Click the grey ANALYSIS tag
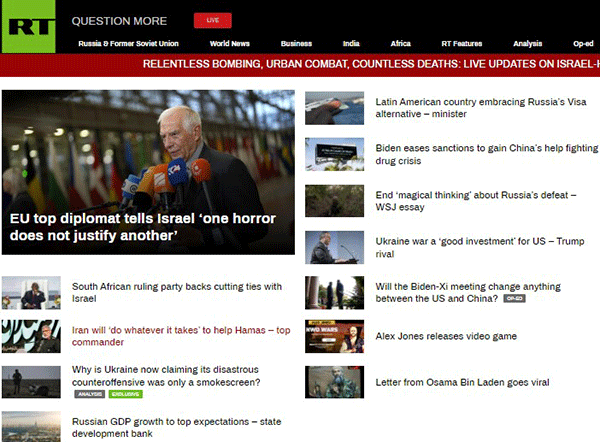 (x=90, y=394)
